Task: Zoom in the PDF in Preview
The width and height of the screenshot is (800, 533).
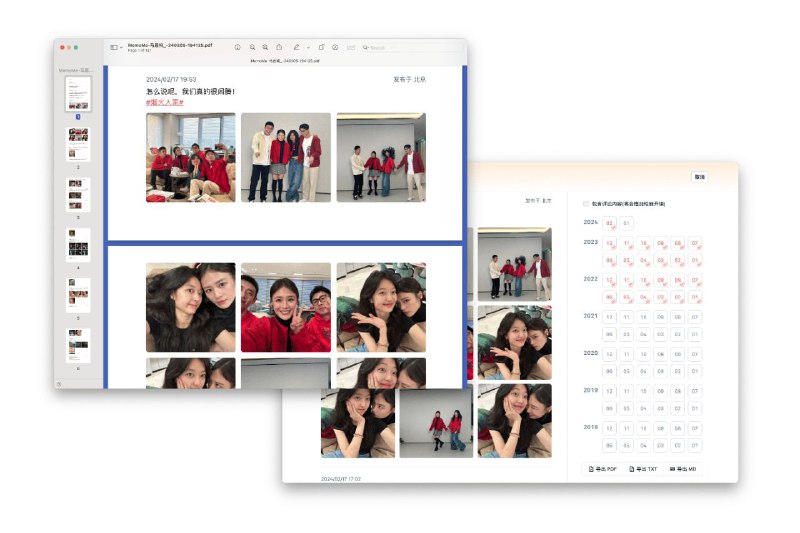Action: (x=265, y=47)
